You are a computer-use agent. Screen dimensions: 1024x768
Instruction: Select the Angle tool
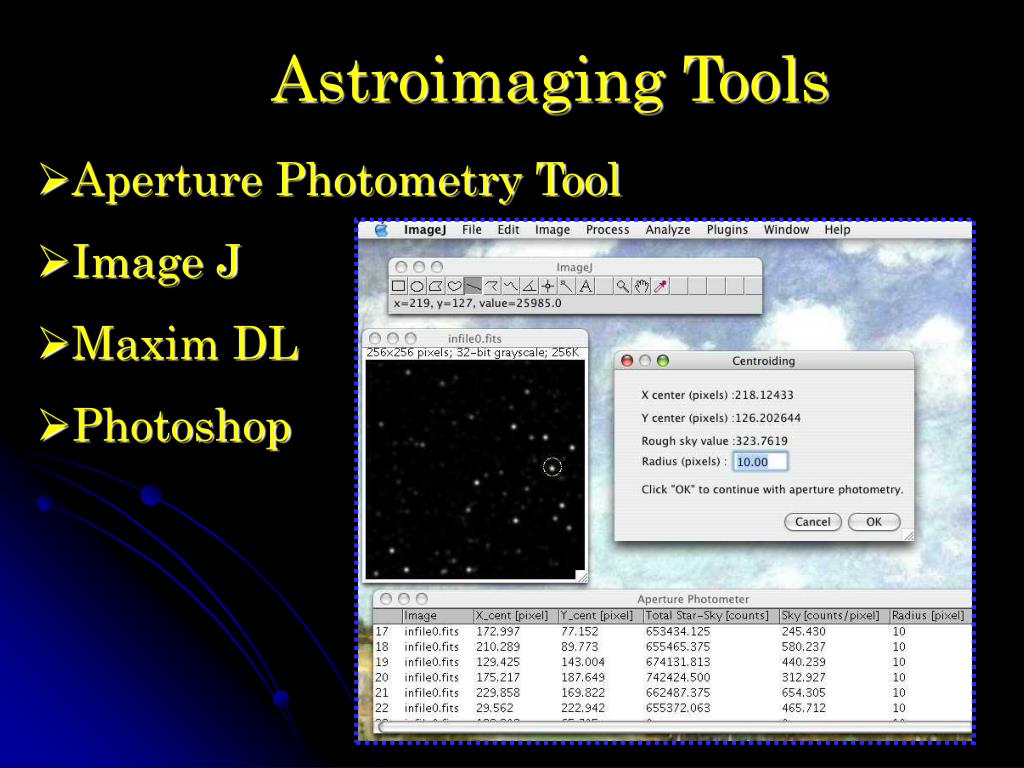point(530,286)
